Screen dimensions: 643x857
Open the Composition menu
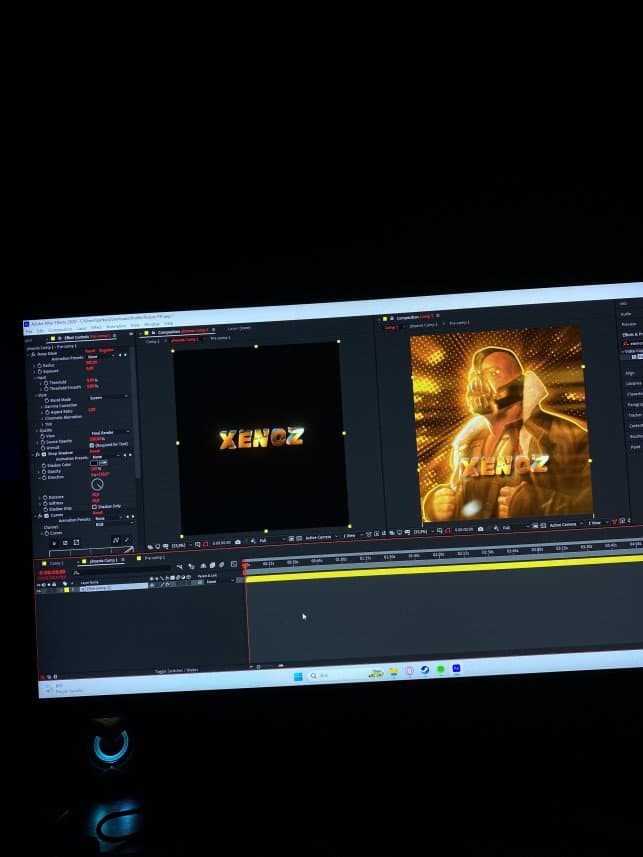pyautogui.click(x=60, y=329)
